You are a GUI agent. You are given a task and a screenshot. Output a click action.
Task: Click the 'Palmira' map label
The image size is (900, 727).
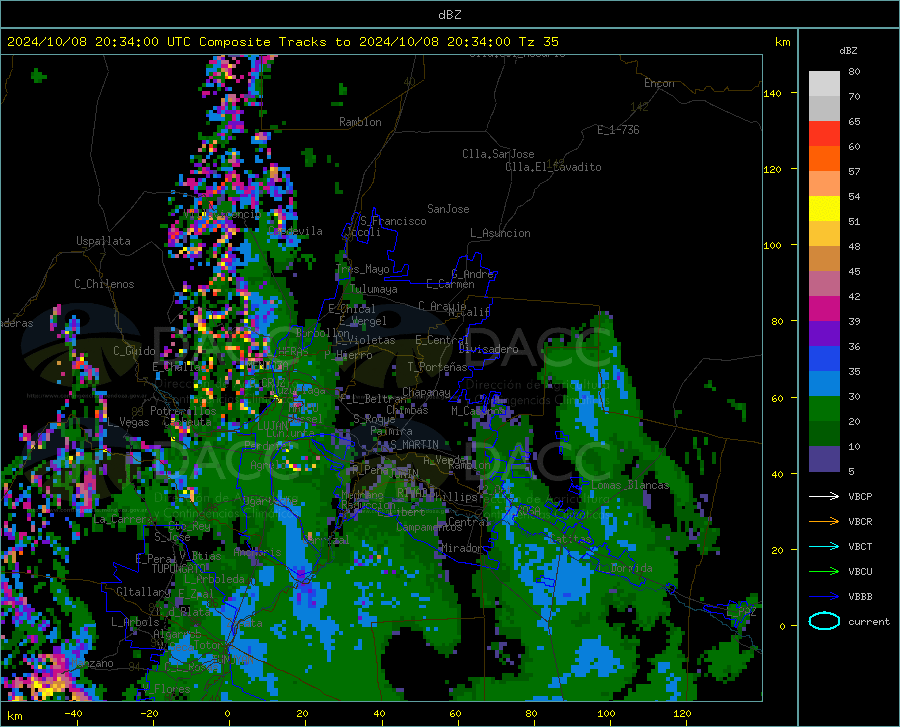(x=391, y=431)
